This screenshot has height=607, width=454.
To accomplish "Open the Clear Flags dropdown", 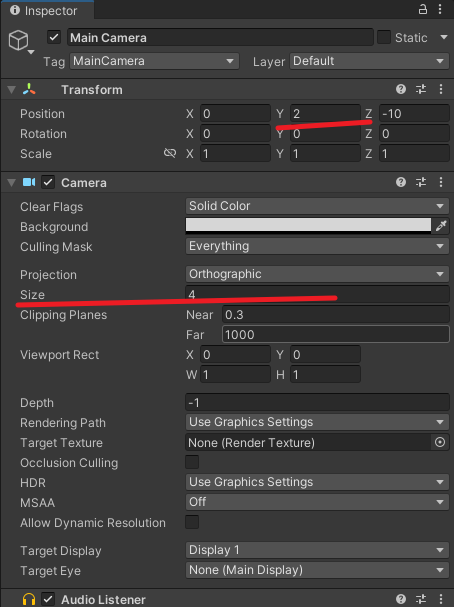I will [317, 206].
